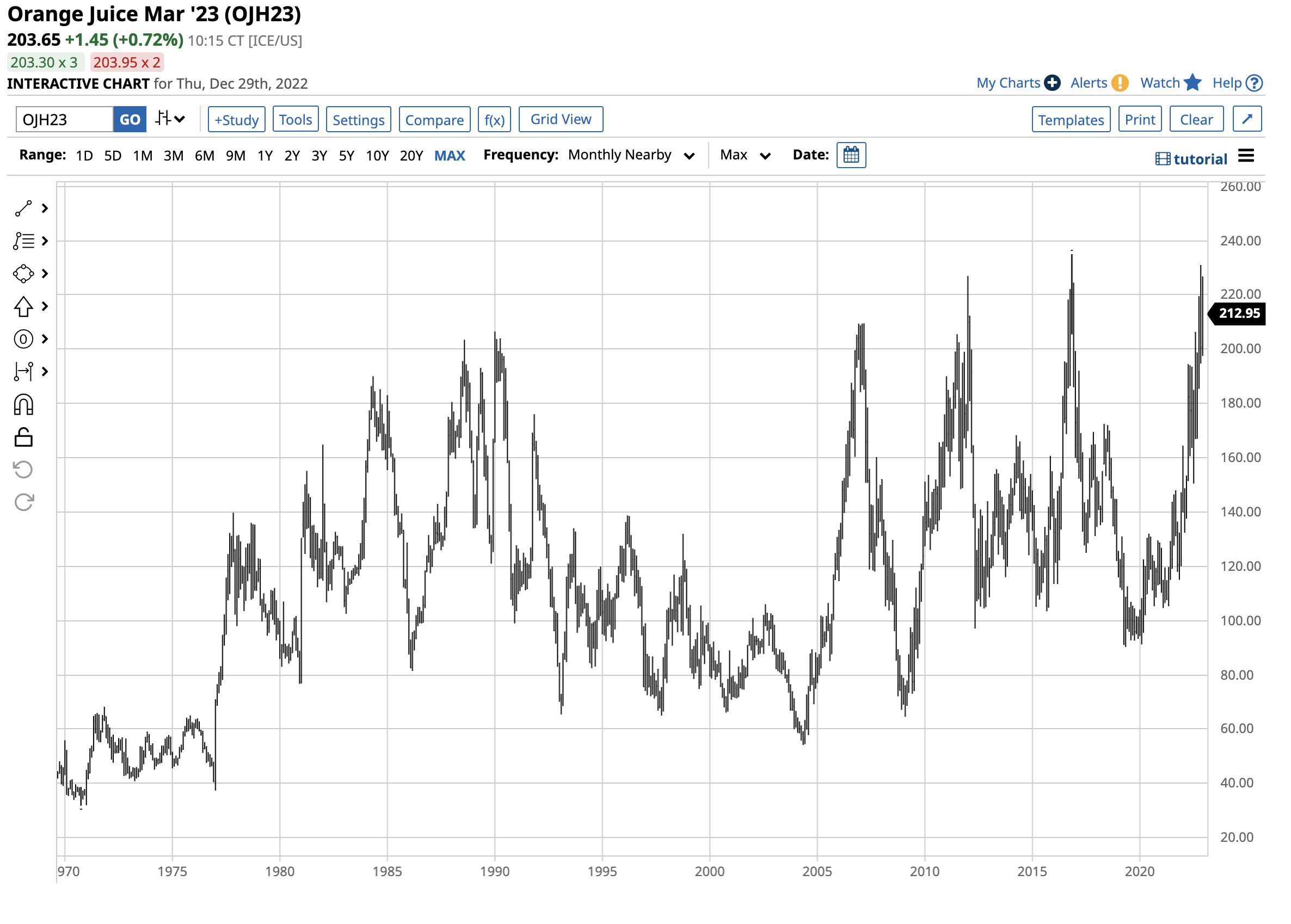Image resolution: width=1291 pixels, height=924 pixels.
Task: Toggle the drawing lock icon
Action: tap(23, 438)
